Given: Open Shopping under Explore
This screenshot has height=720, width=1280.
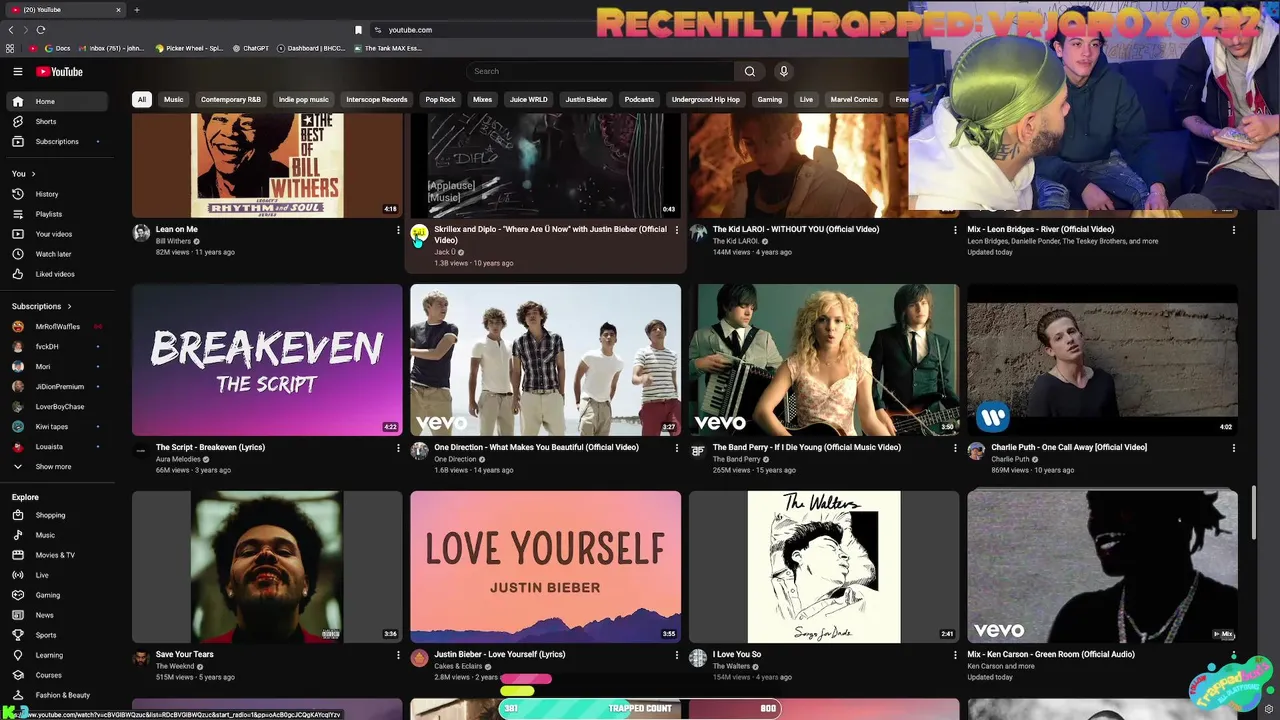Looking at the screenshot, I should (x=56, y=515).
